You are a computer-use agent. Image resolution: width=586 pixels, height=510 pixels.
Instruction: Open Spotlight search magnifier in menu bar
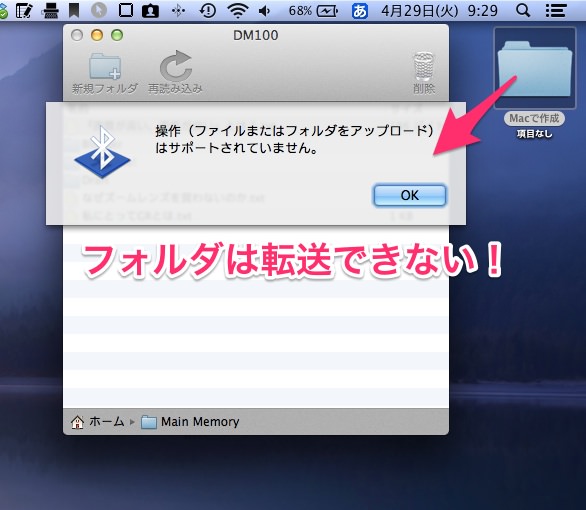(x=523, y=10)
